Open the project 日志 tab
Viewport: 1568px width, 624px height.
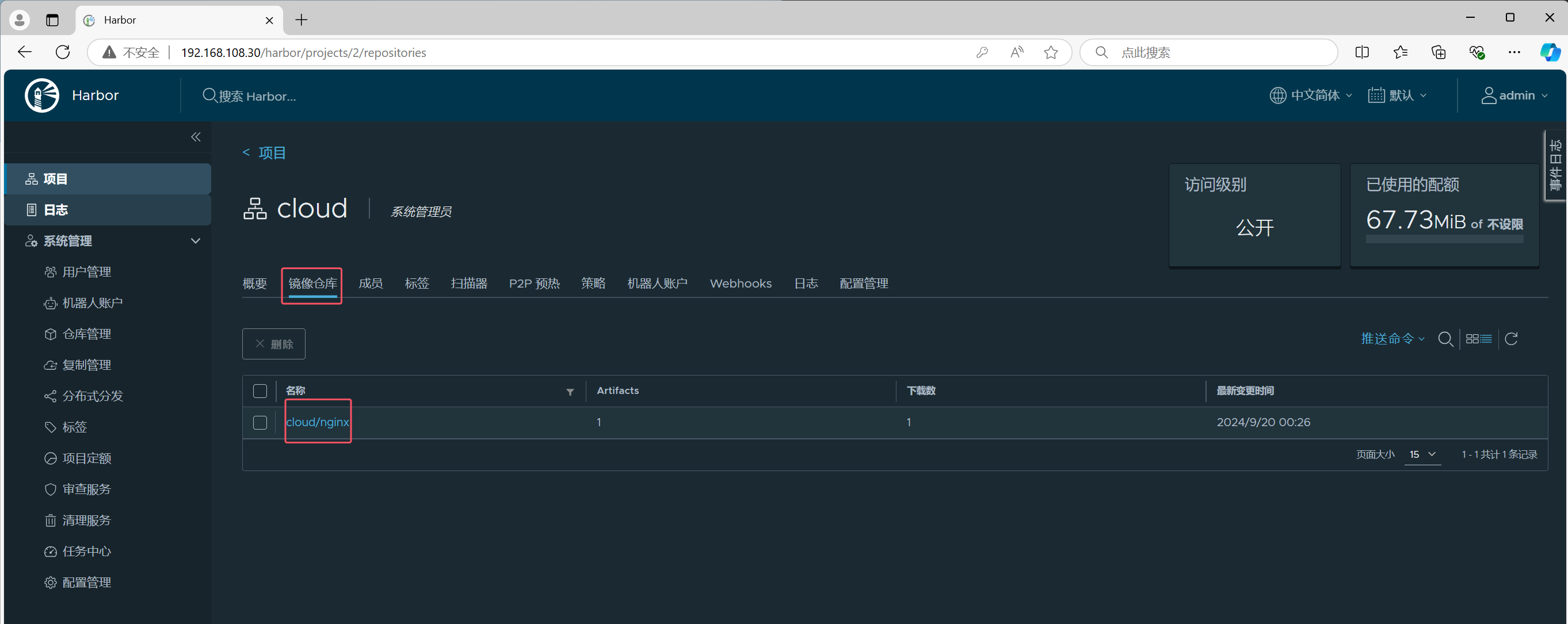(806, 284)
